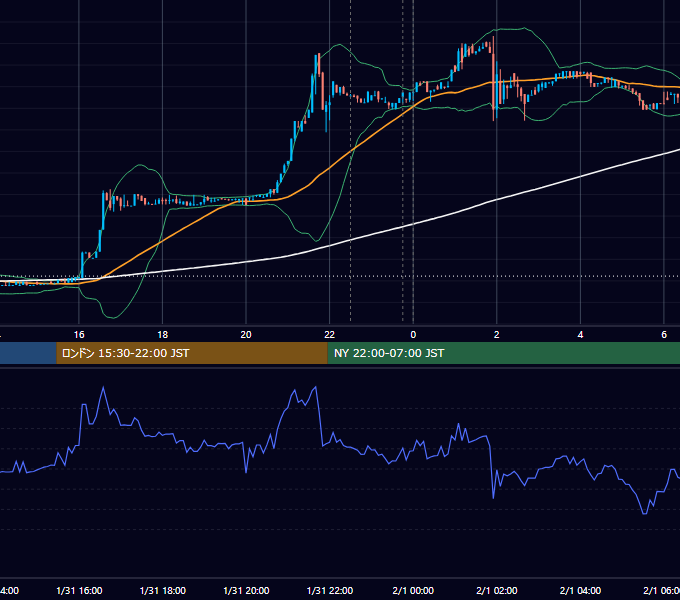680x600 pixels.
Task: Click the 1/31 18:00 date label
Action: [x=163, y=590]
